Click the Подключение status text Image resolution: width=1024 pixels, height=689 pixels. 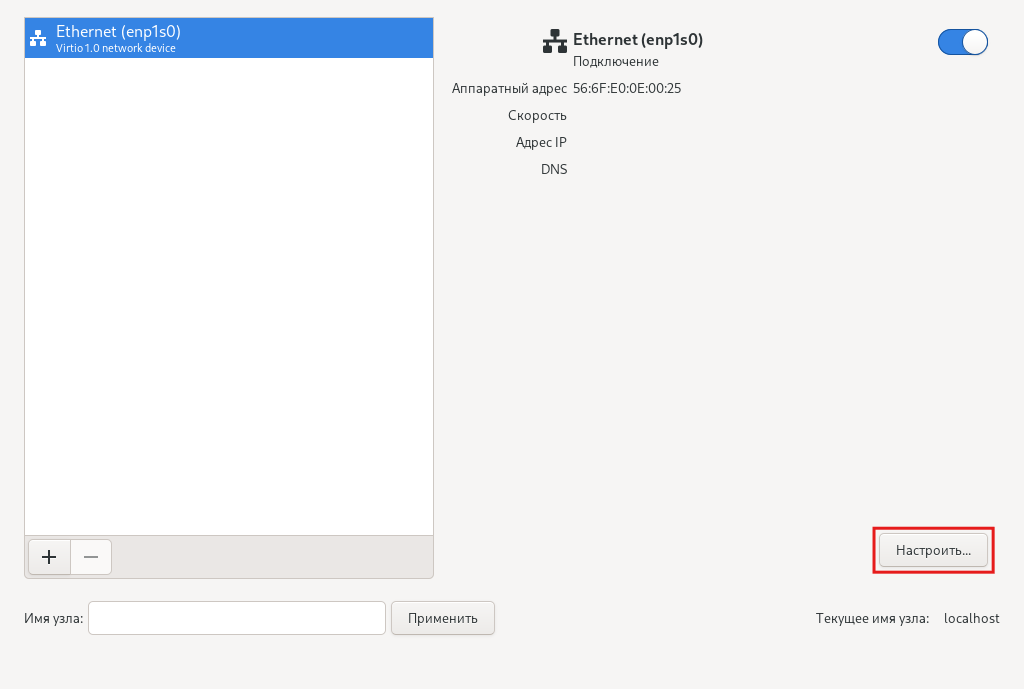[616, 61]
